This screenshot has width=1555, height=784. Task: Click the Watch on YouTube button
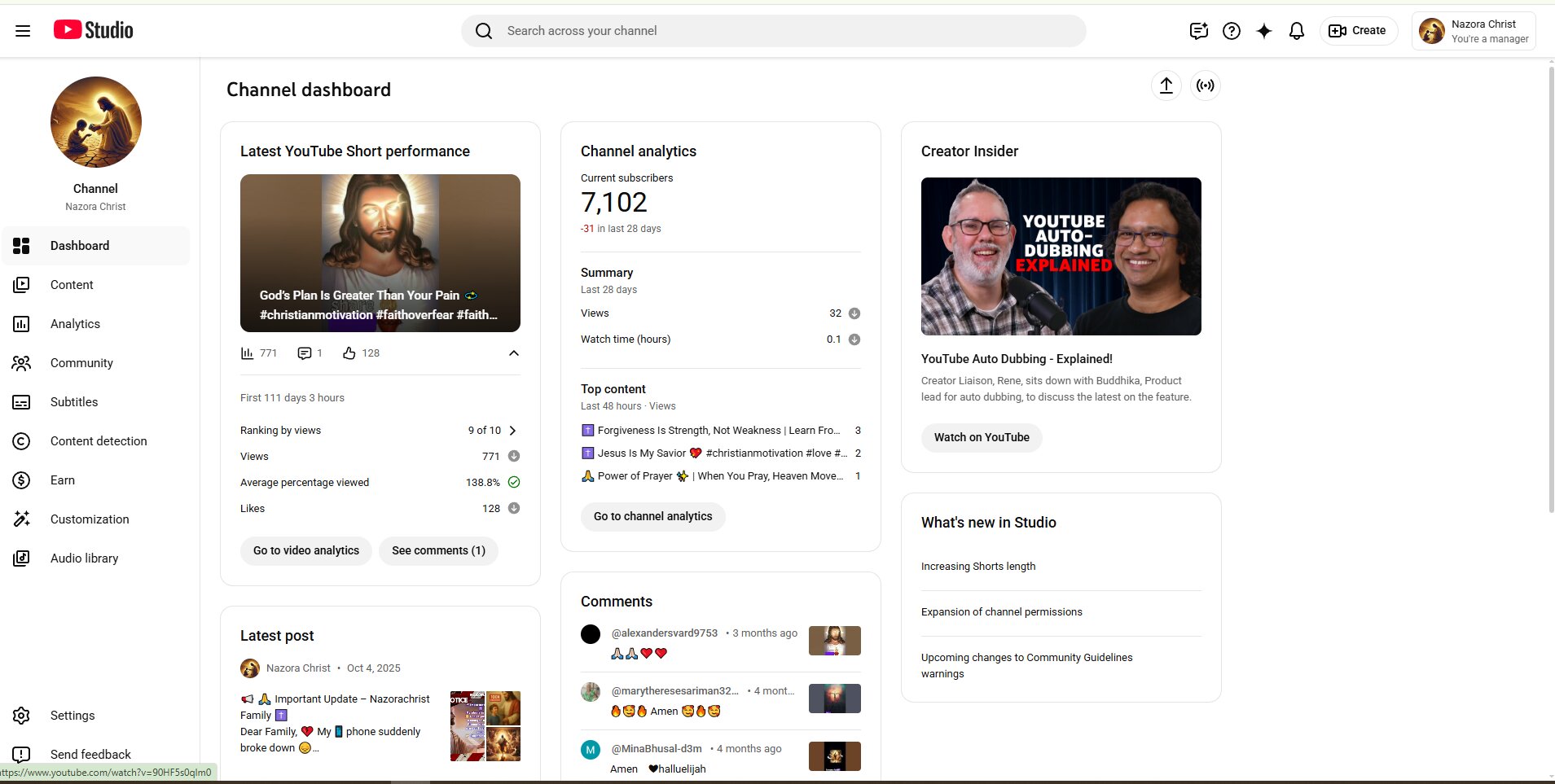coord(981,437)
